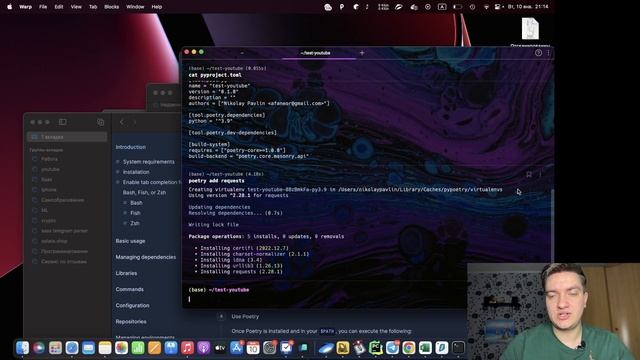Focus the Warp command input line
Viewport: 640px width, 360px height.
point(327,299)
